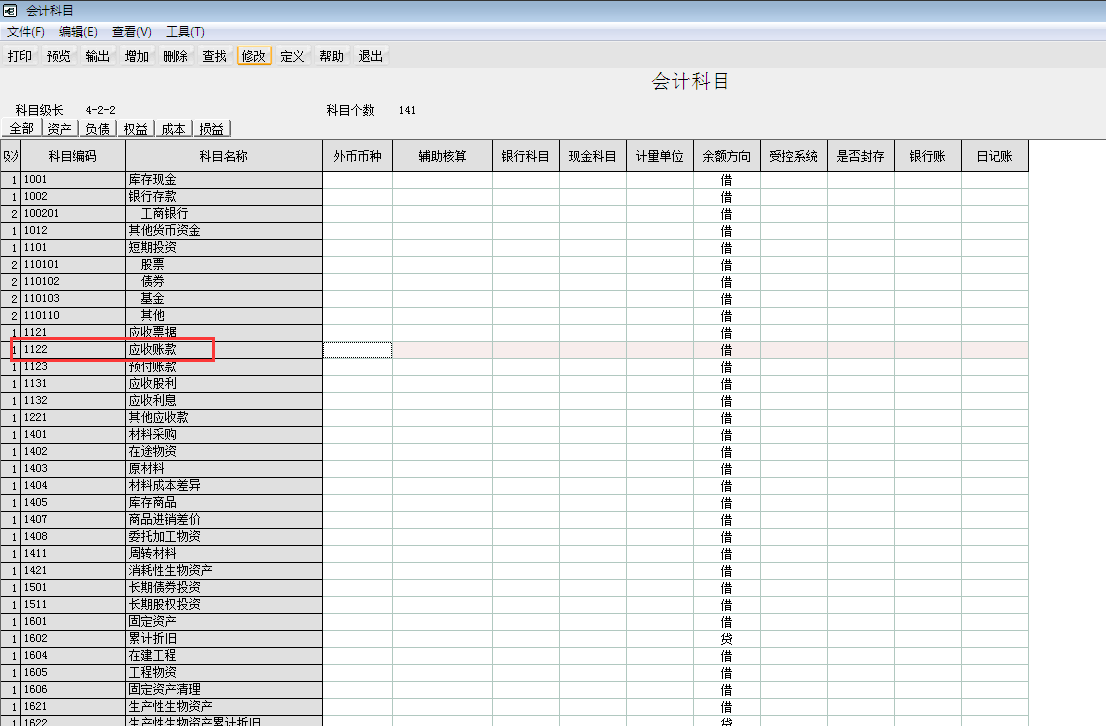
Task: Click the 科目名称 column header
Action: pos(223,156)
